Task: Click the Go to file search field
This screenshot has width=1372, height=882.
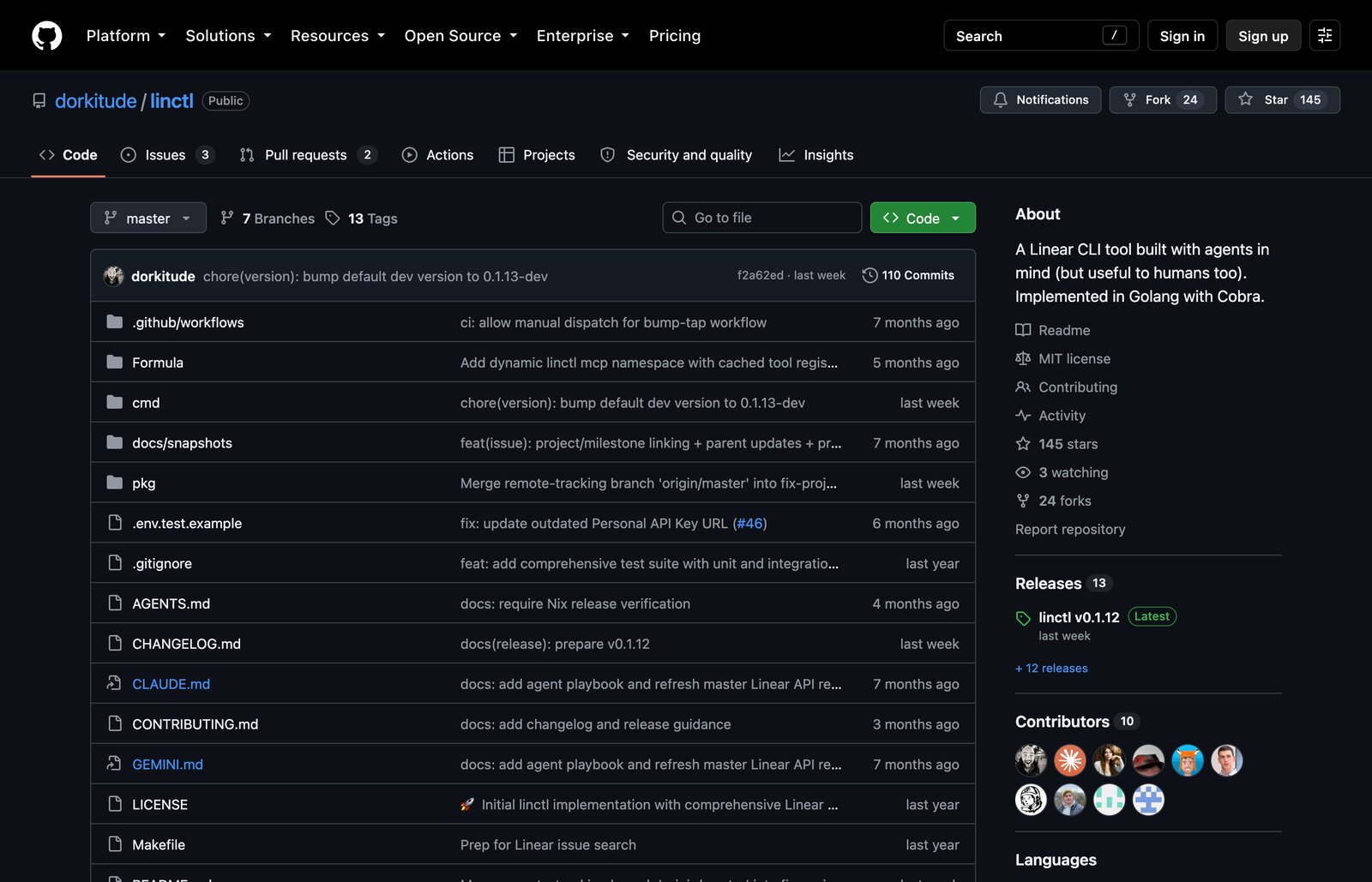Action: click(761, 218)
